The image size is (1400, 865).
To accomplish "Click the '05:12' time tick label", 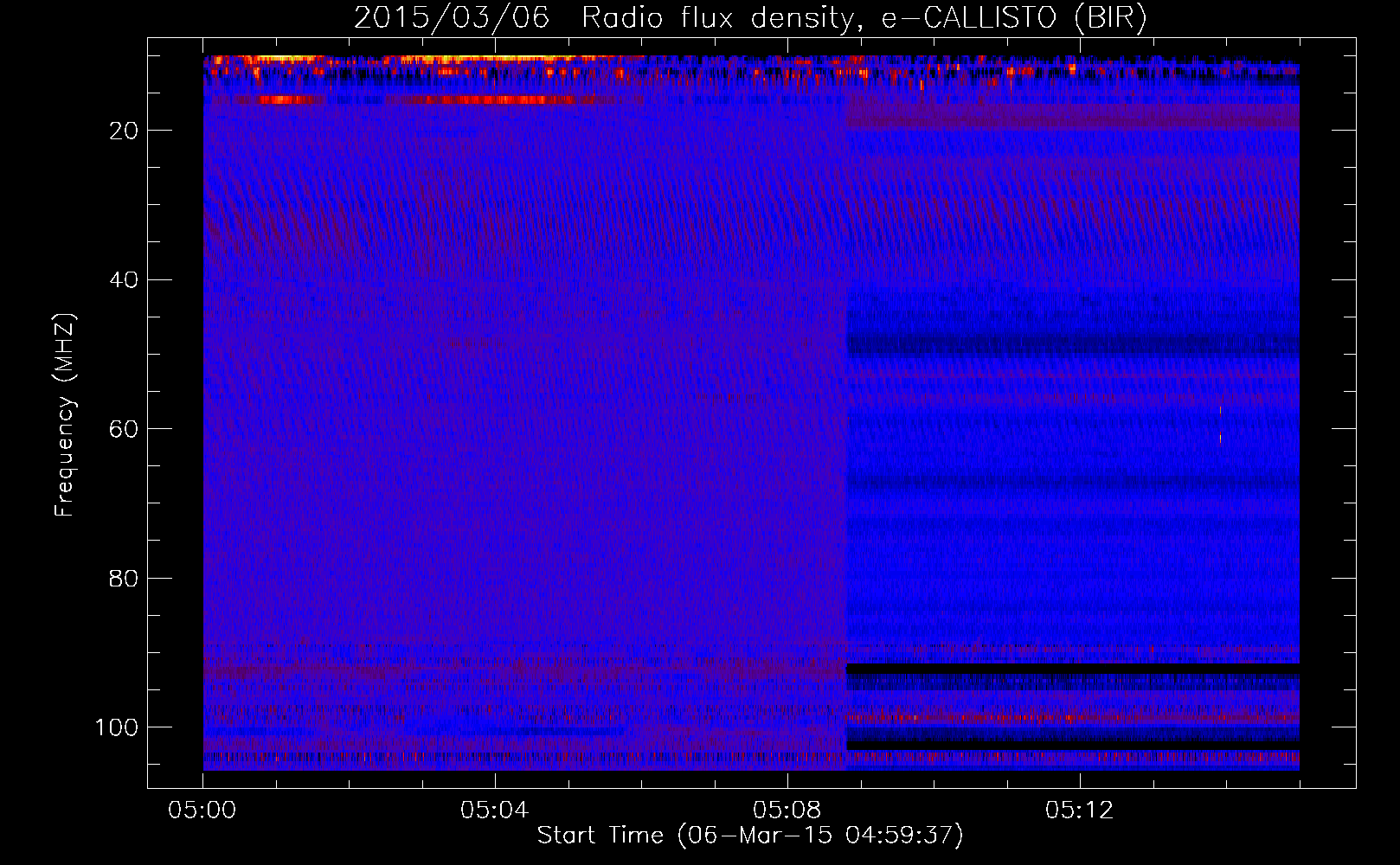I will 1080,811.
